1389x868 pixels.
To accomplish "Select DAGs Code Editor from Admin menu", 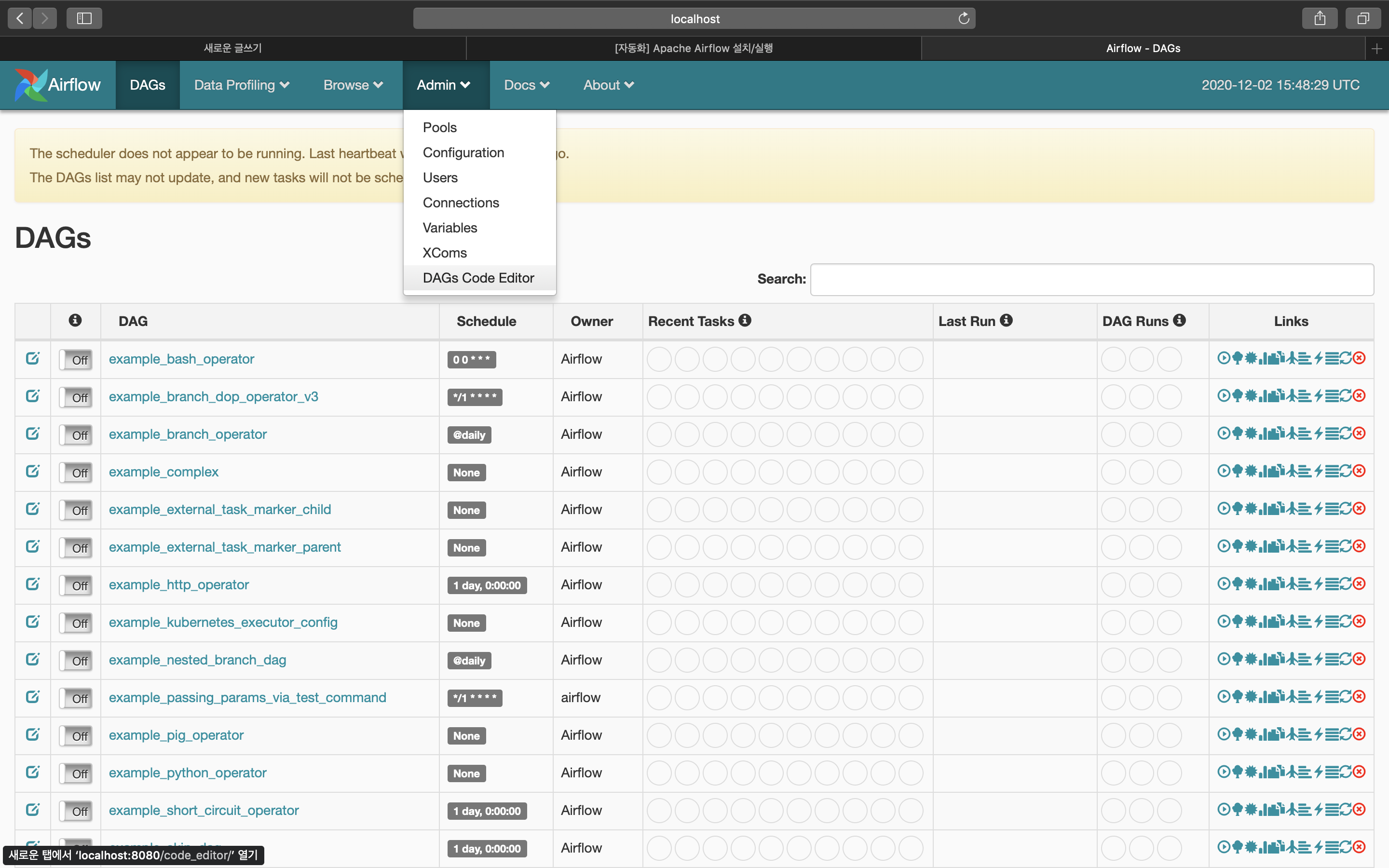I will click(478, 278).
